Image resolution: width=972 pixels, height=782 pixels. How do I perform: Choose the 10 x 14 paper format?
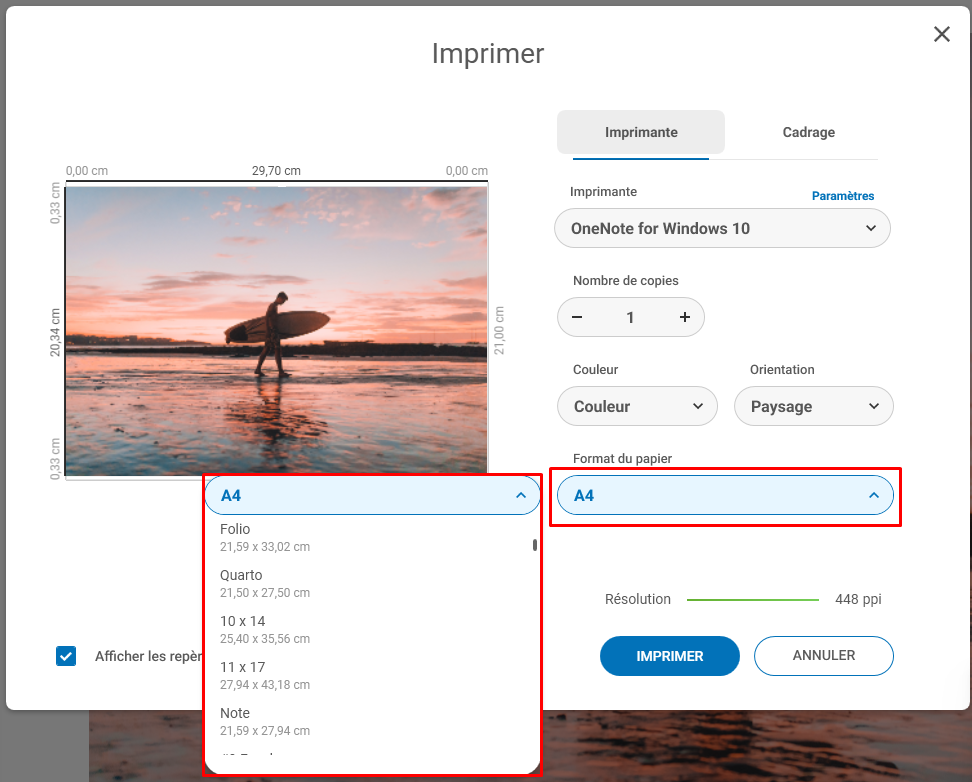point(372,629)
